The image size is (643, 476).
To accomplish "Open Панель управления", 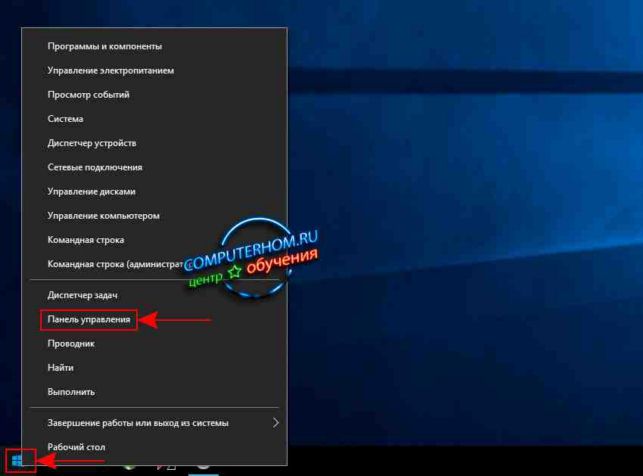I will (154, 319).
